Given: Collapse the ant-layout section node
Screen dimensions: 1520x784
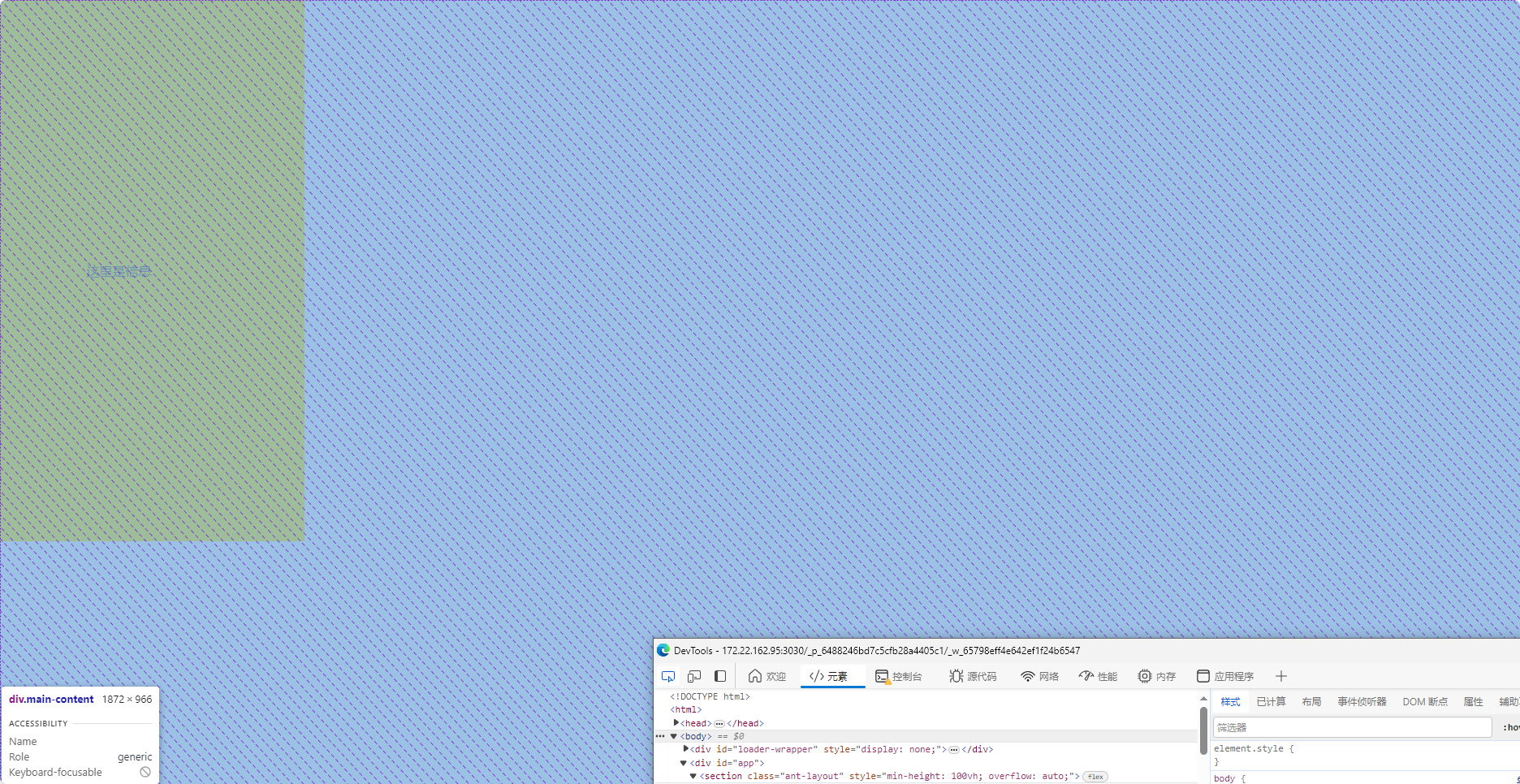Looking at the screenshot, I should point(693,776).
